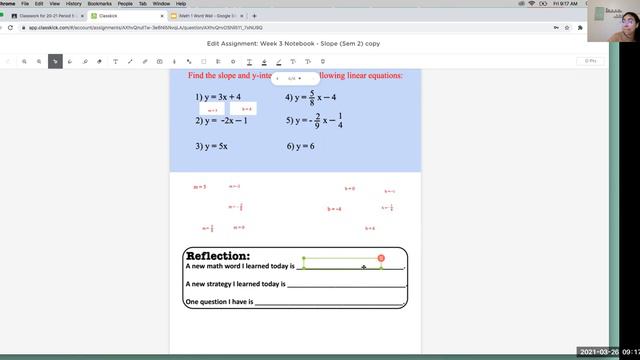Click the Wi-Fi icon in menu bar

pyautogui.click(x=531, y=4)
